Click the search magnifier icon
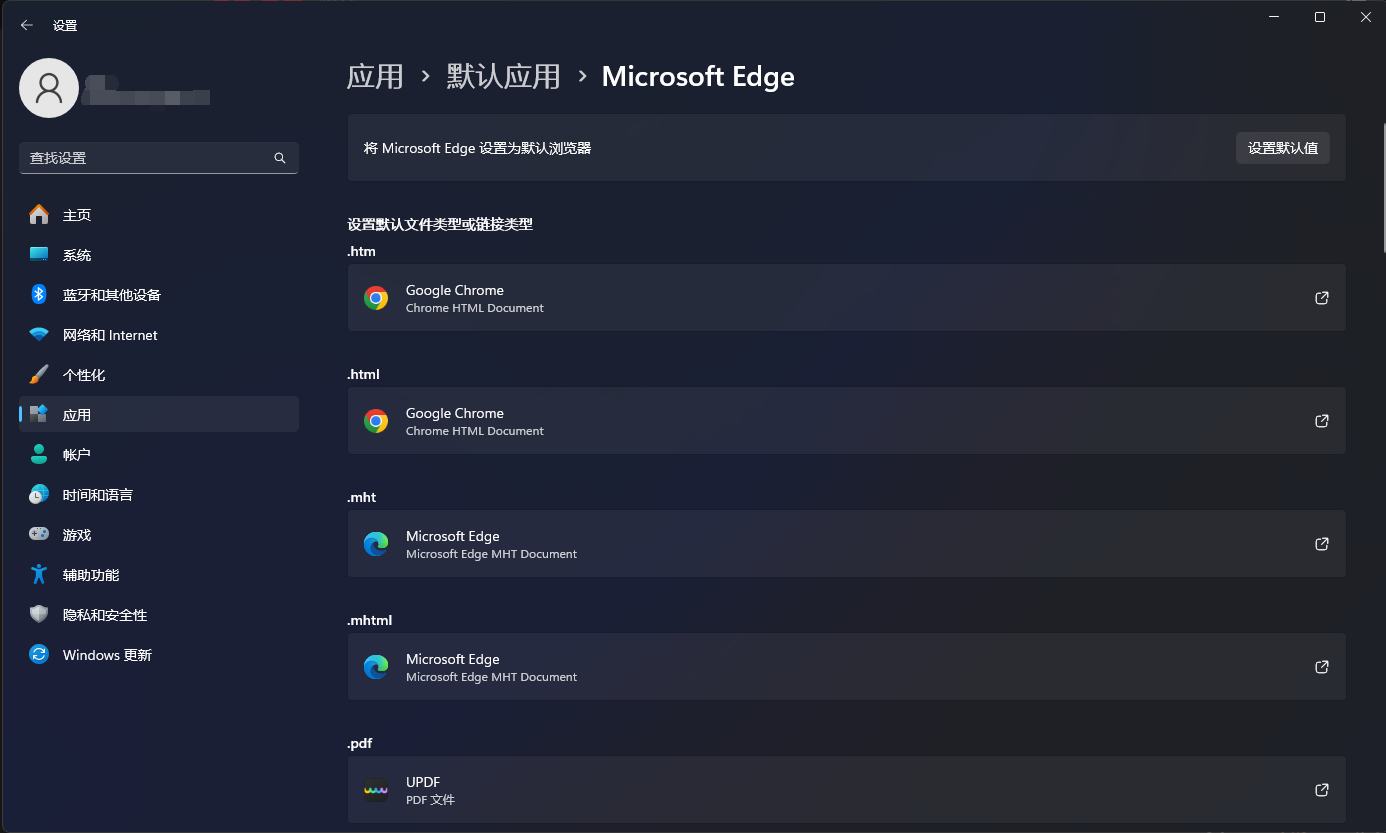The image size is (1386, 833). click(280, 158)
